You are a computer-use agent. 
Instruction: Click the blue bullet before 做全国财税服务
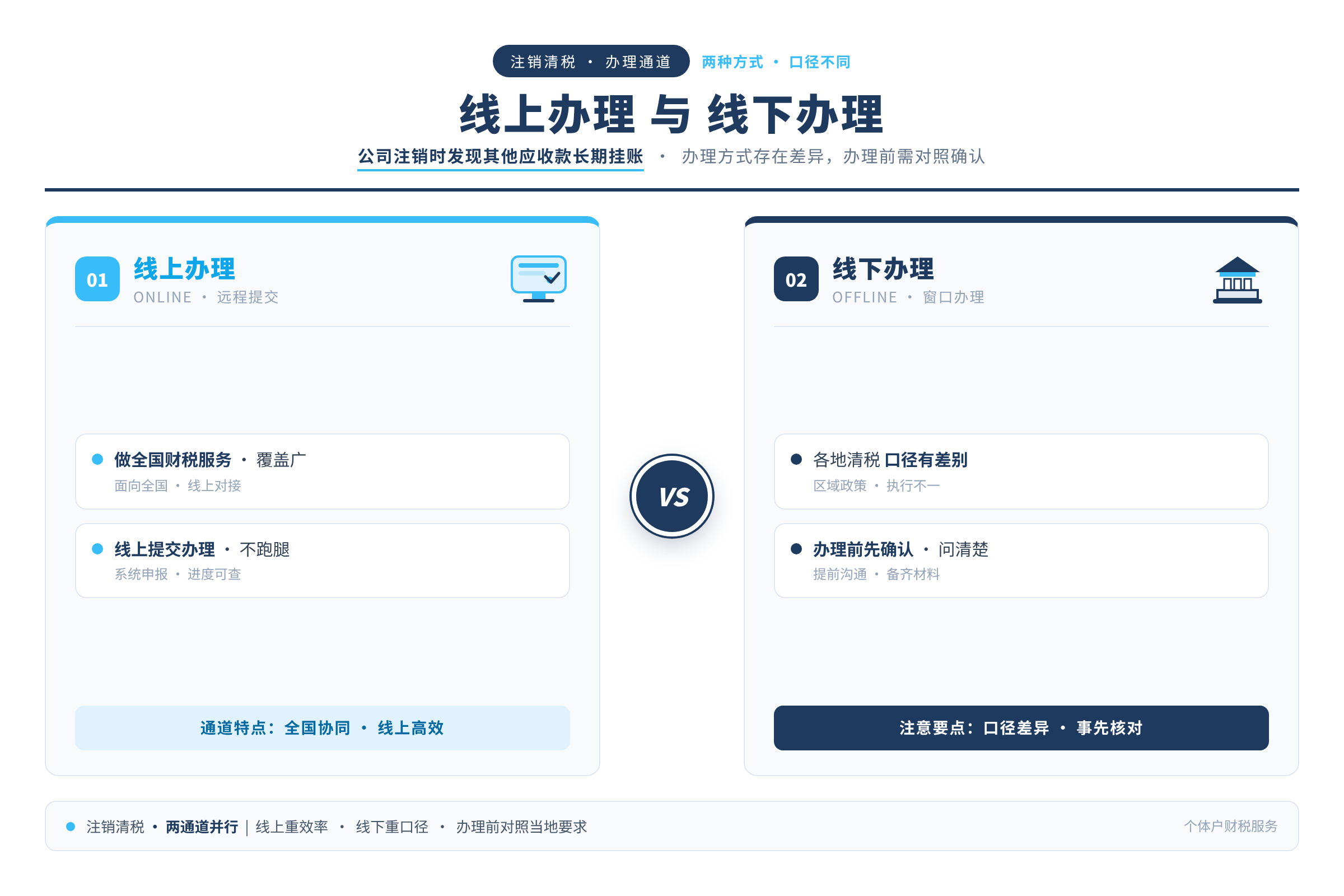point(97,459)
